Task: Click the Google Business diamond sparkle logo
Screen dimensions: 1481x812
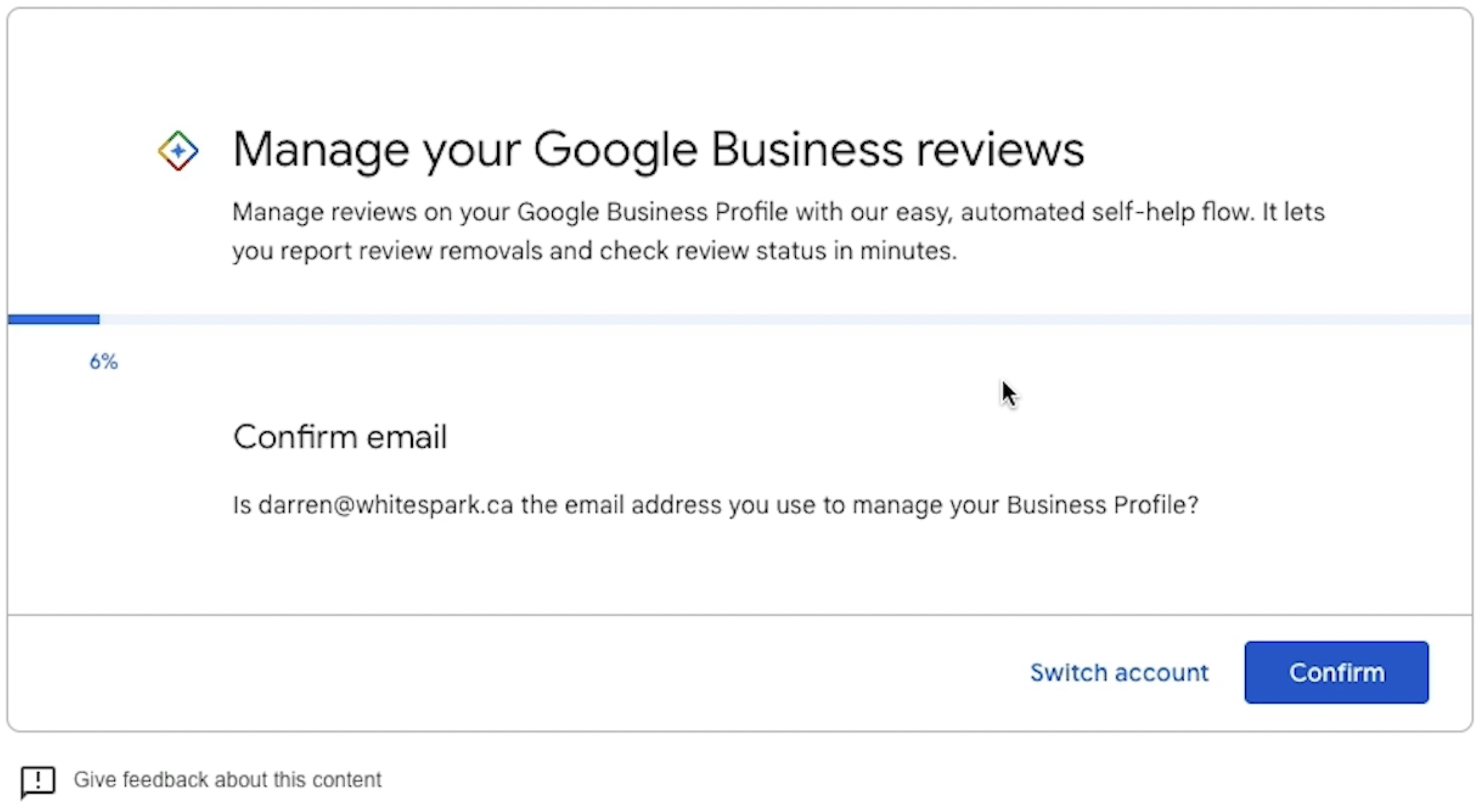Action: (178, 151)
